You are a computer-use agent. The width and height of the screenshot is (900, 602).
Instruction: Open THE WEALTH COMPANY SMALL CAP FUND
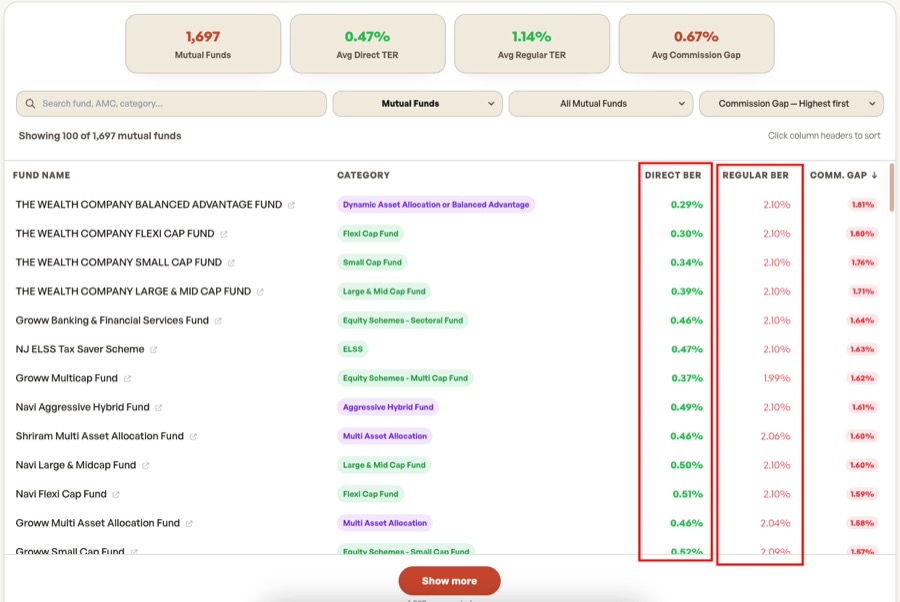coord(118,262)
